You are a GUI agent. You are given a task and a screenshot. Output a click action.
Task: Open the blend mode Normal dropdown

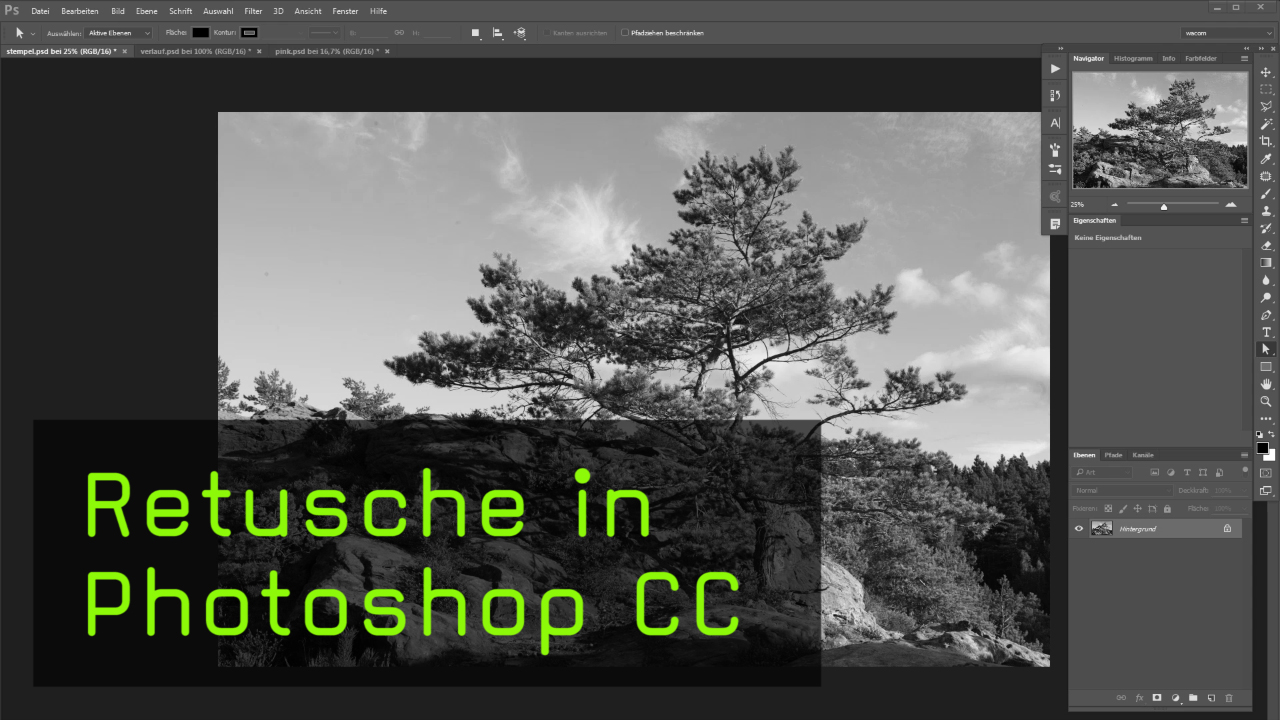[1122, 490]
